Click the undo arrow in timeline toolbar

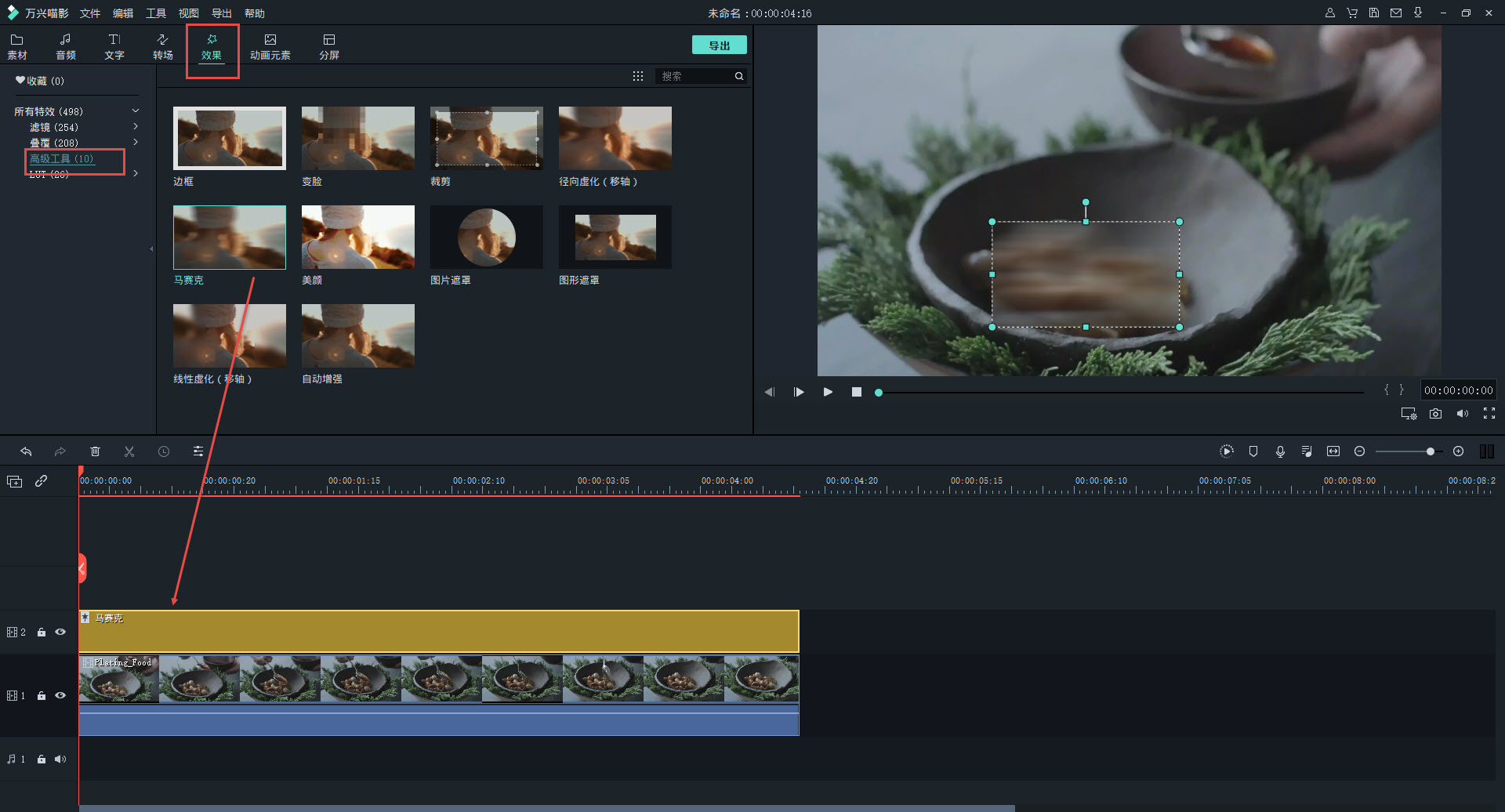pos(26,451)
